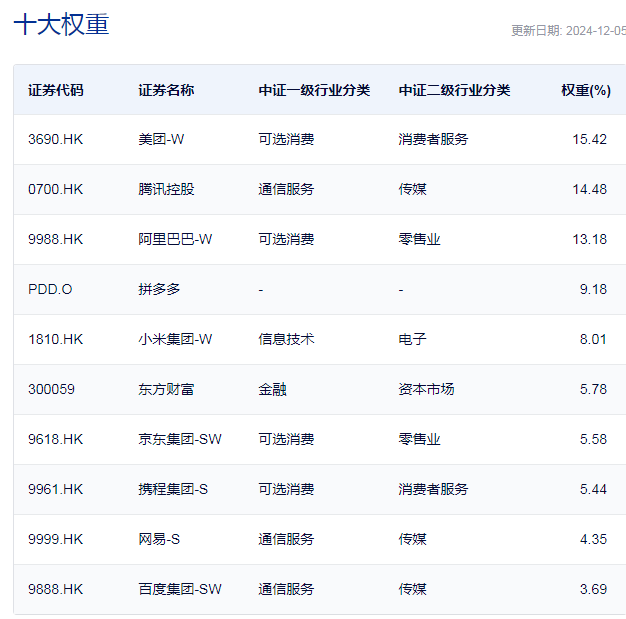Click the 3.69 weight value for 百度集团-SW

[x=593, y=589]
